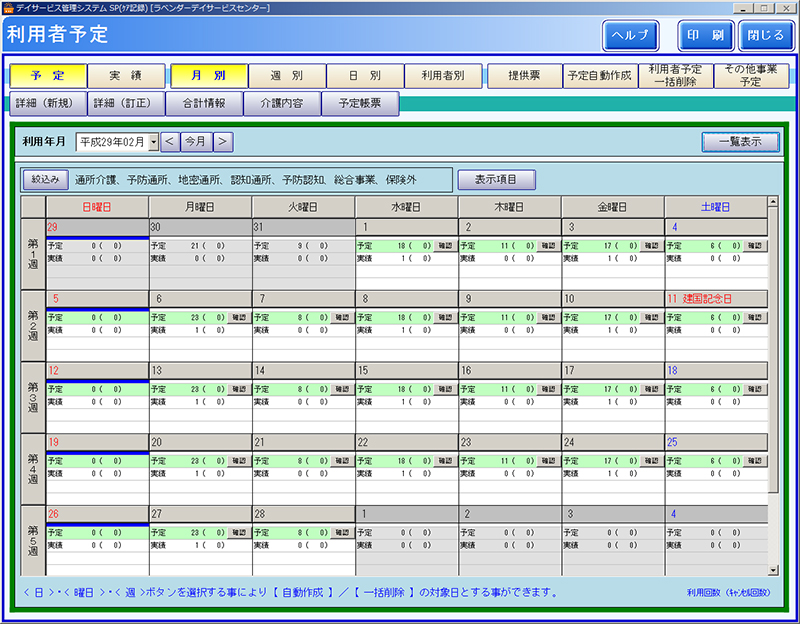Open the 利用者別 view tab

click(444, 76)
